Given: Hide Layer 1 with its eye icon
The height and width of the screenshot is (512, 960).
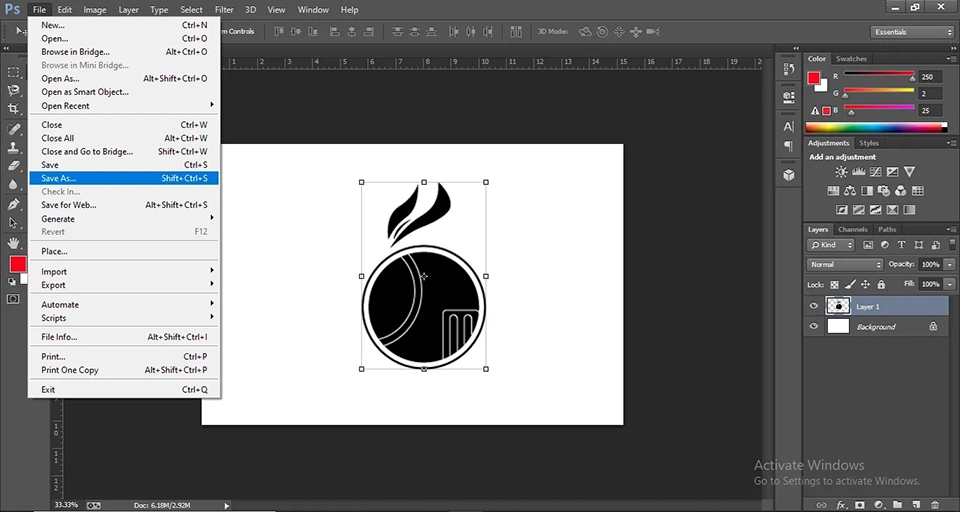Looking at the screenshot, I should pyautogui.click(x=814, y=306).
